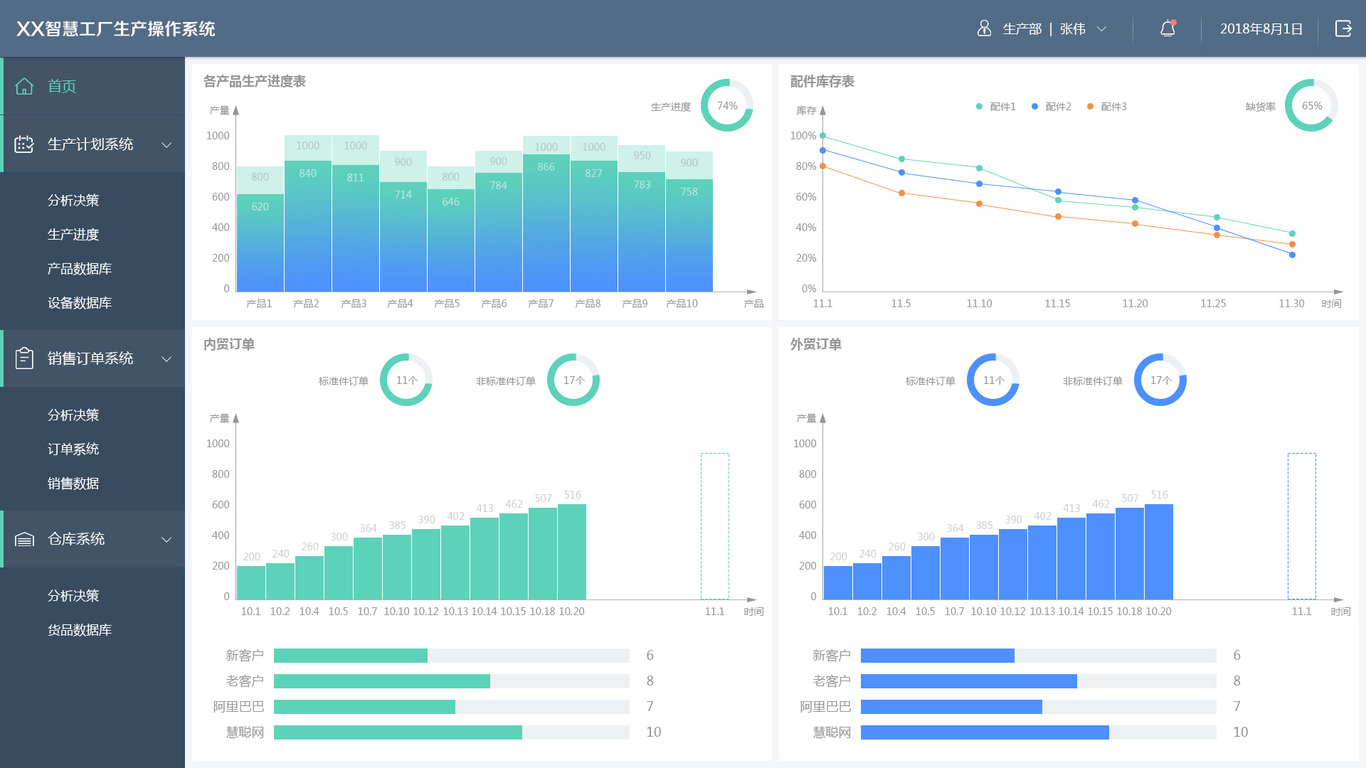Click the 各产品生产进度表 panel title
Screen dimensions: 1366x768
point(255,81)
